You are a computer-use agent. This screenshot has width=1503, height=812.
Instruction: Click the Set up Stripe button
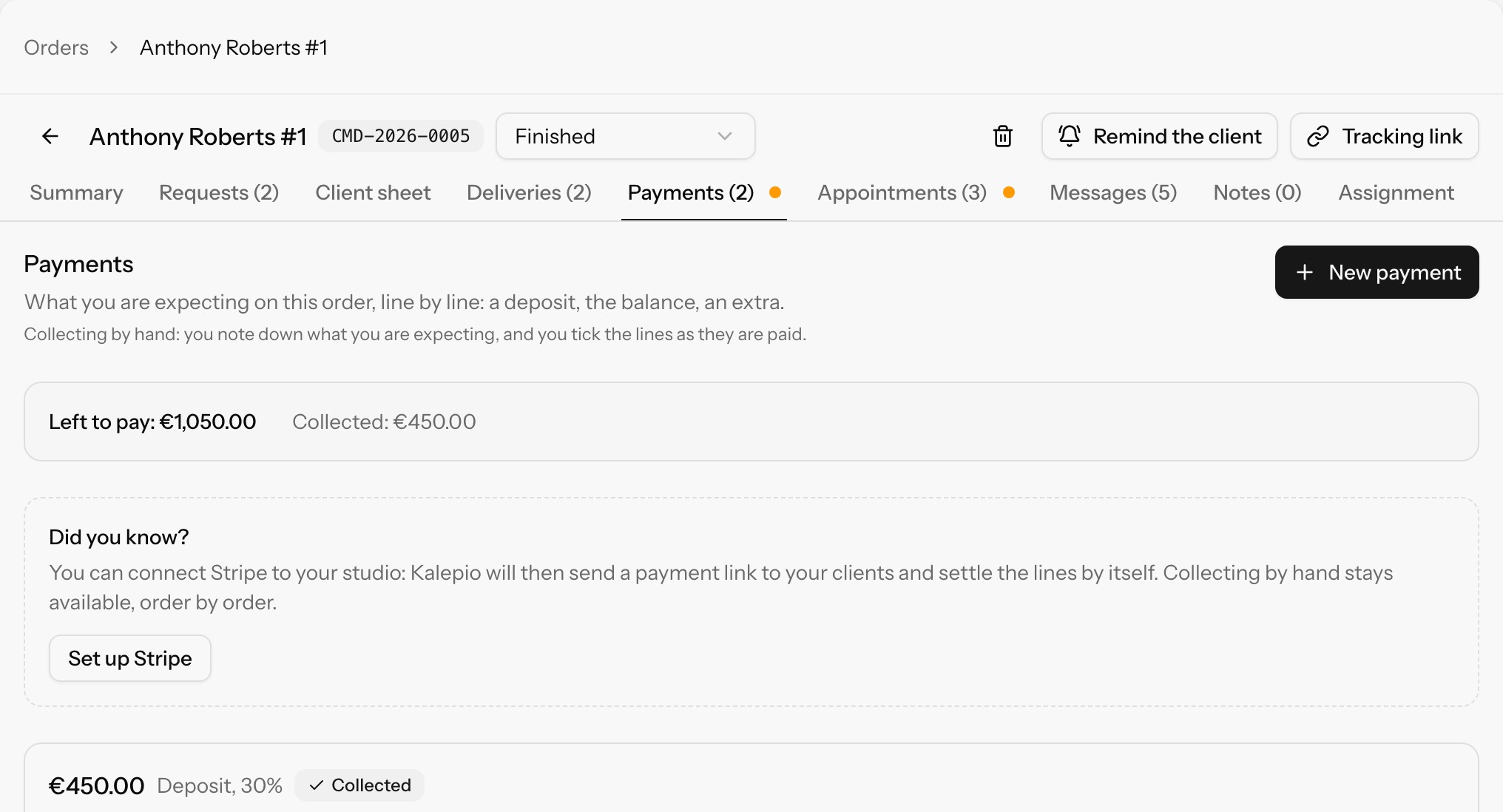click(130, 658)
